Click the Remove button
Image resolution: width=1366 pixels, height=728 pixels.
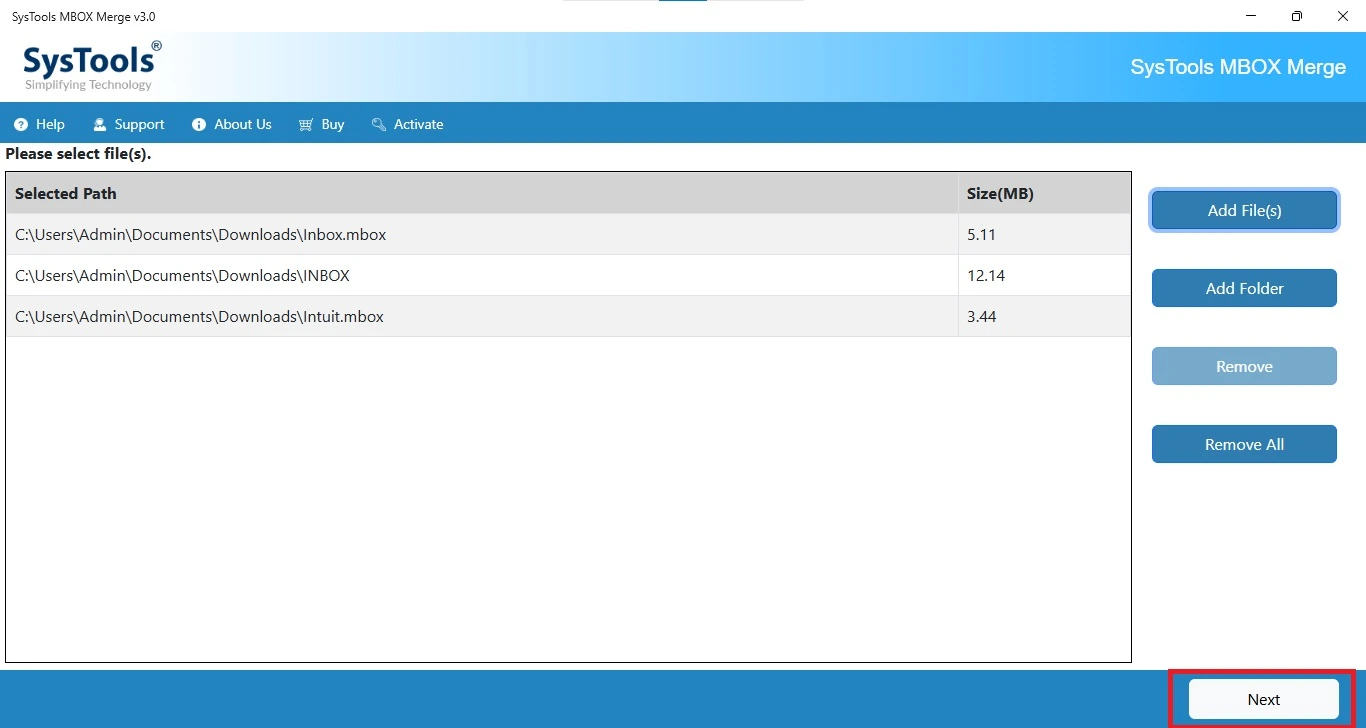pyautogui.click(x=1244, y=366)
